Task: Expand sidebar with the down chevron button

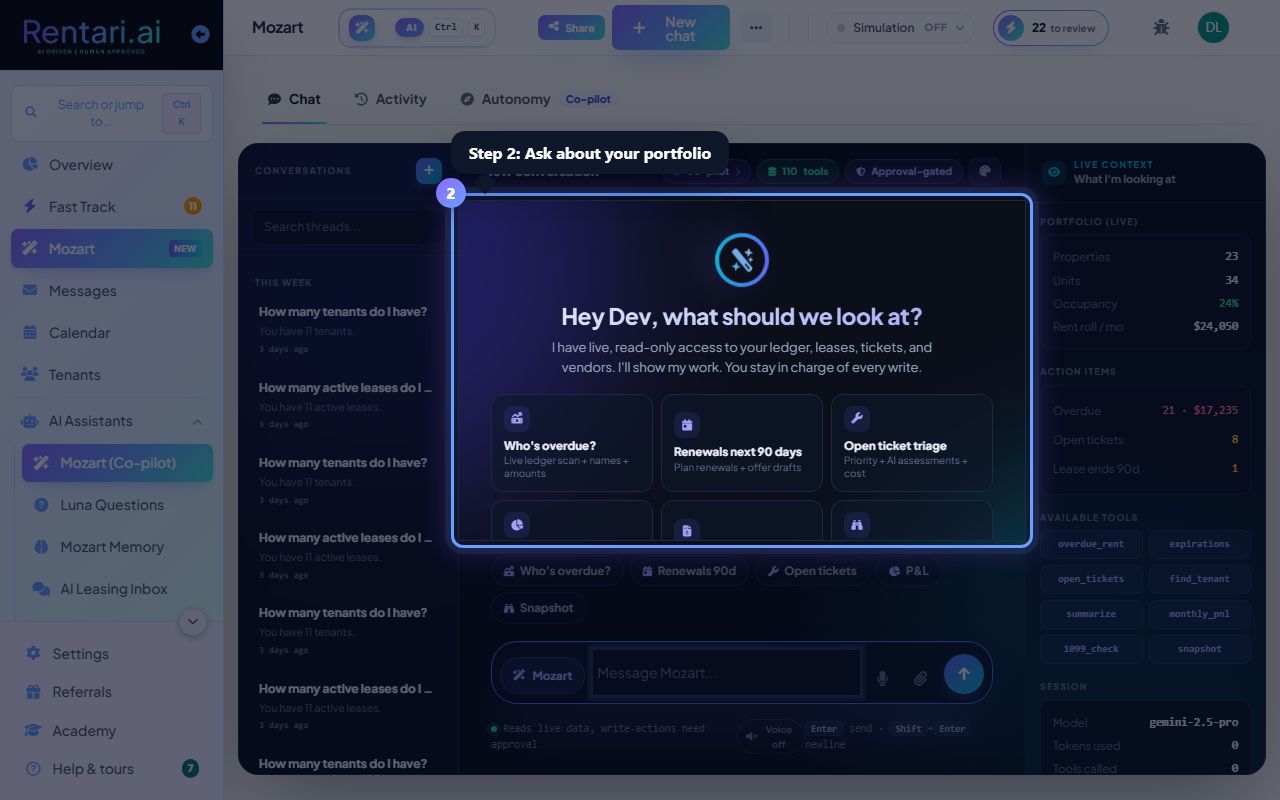Action: click(193, 622)
